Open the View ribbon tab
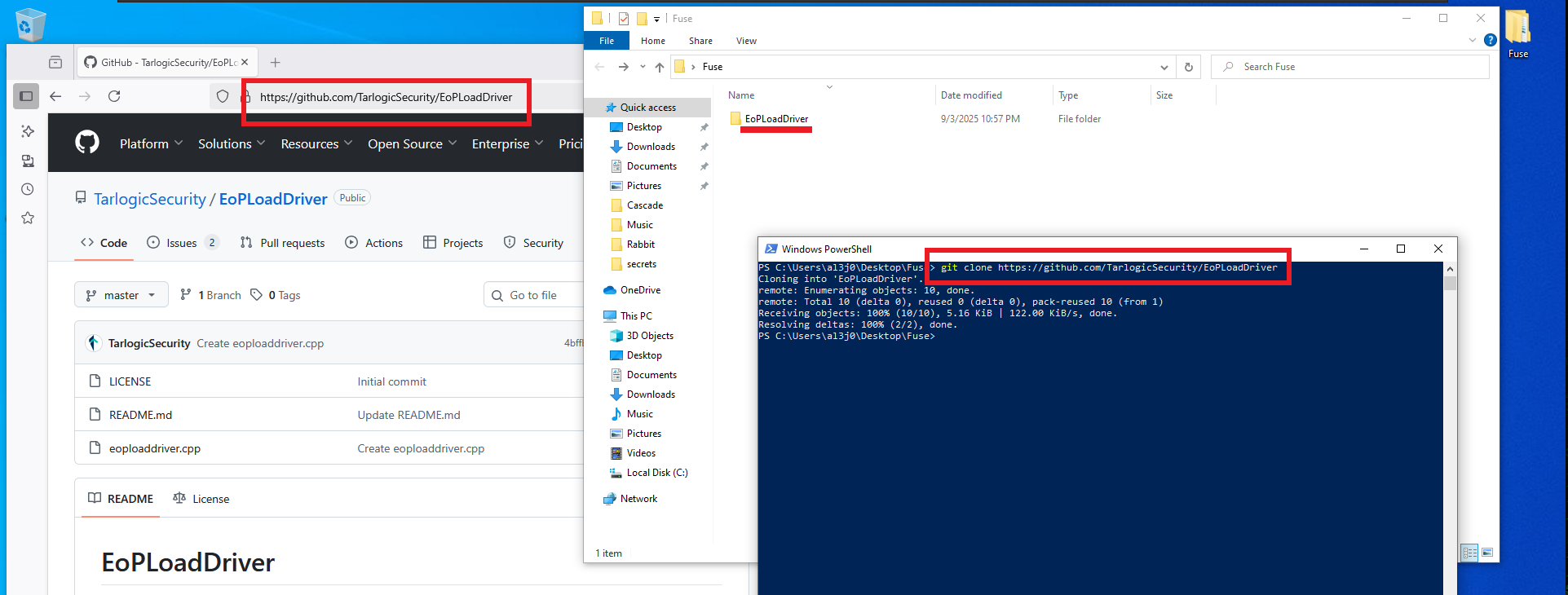Viewport: 1568px width, 595px height. click(745, 41)
